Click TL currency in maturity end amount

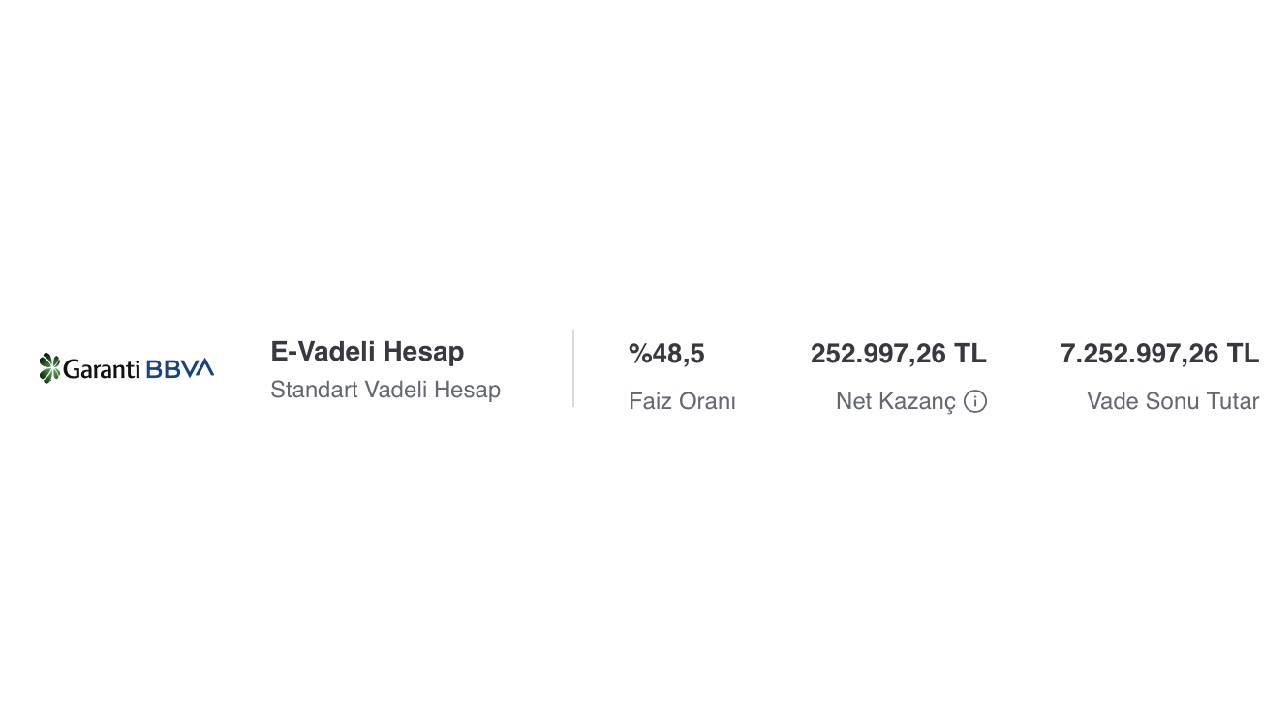1243,353
